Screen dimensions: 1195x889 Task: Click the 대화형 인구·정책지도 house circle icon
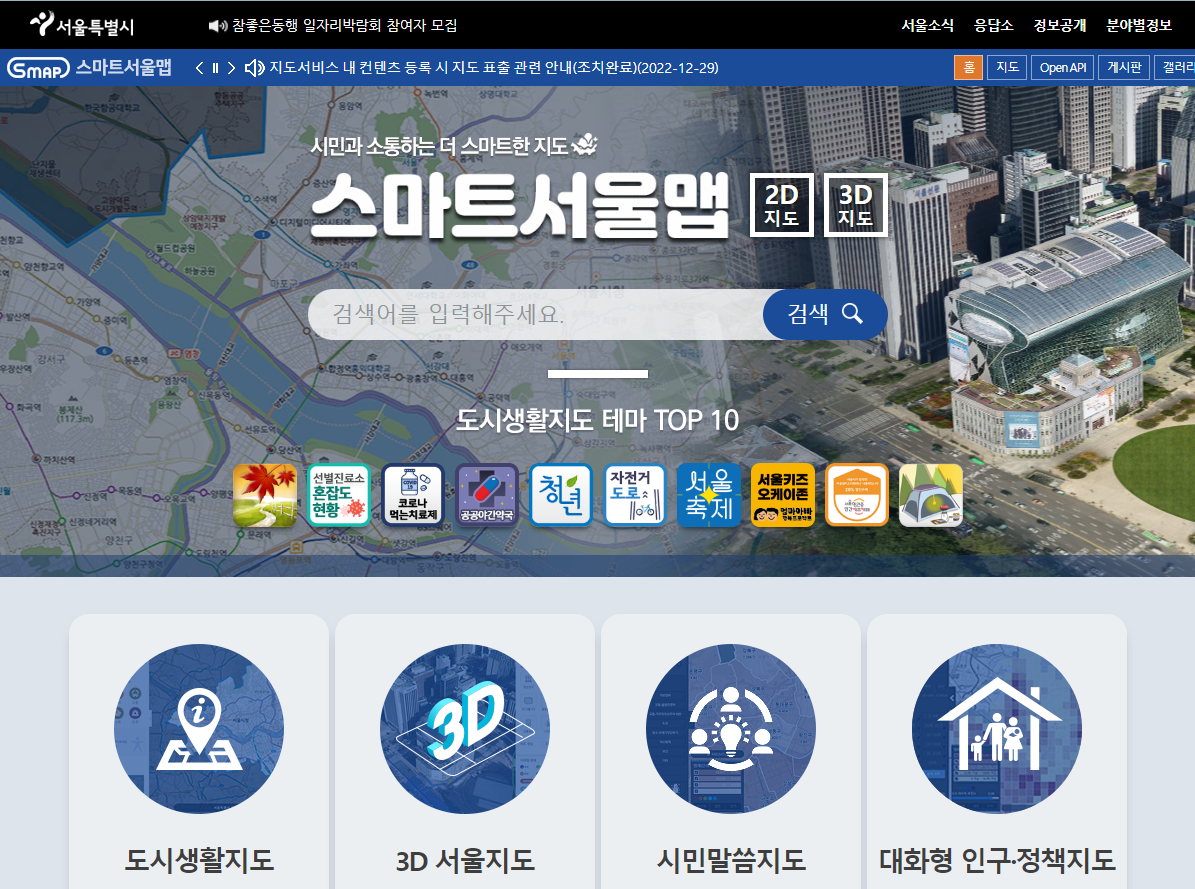point(997,729)
